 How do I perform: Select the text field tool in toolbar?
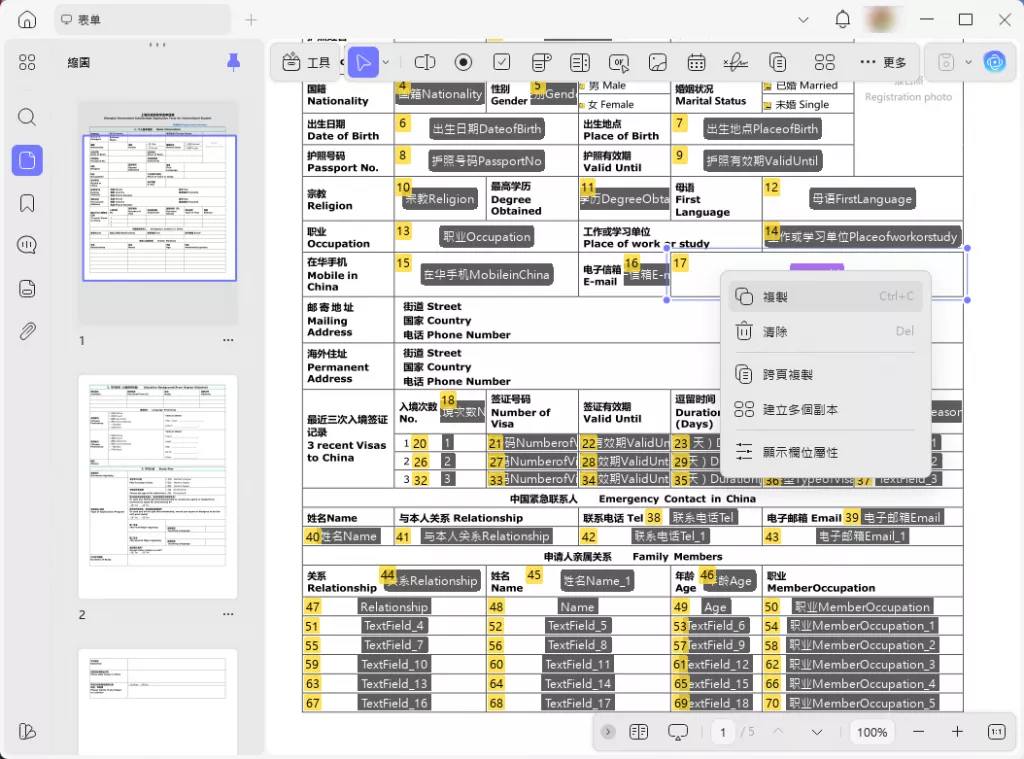coord(425,62)
